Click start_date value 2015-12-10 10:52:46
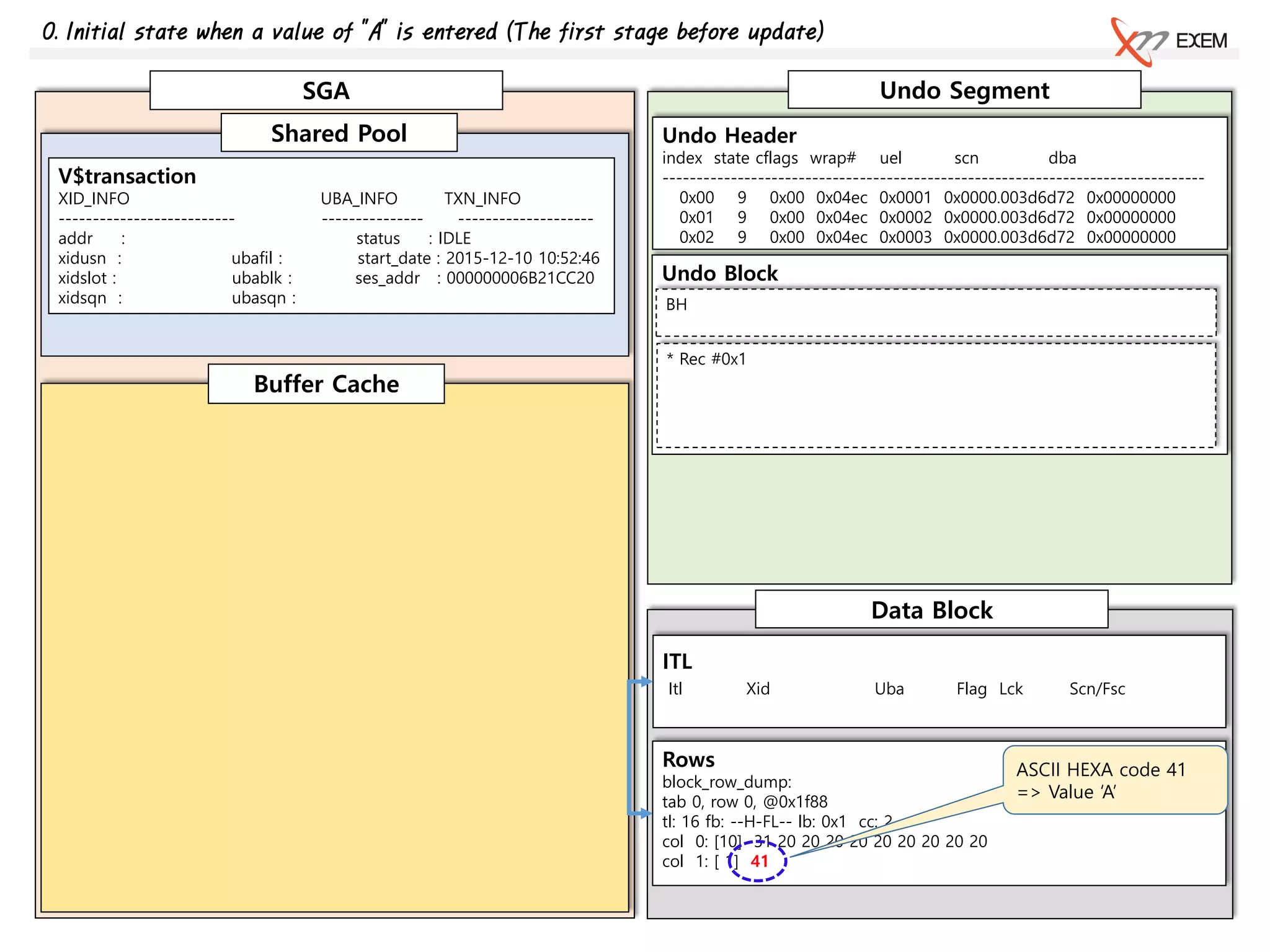This screenshot has width=1270, height=952. tap(523, 258)
